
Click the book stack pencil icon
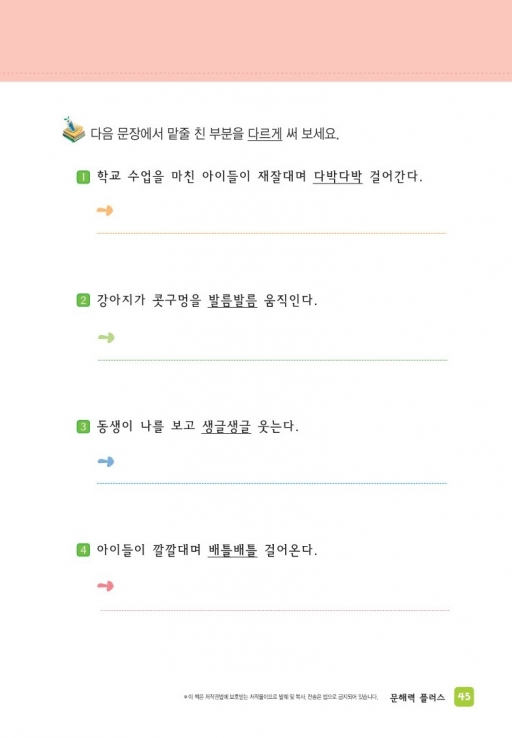[x=73, y=129]
